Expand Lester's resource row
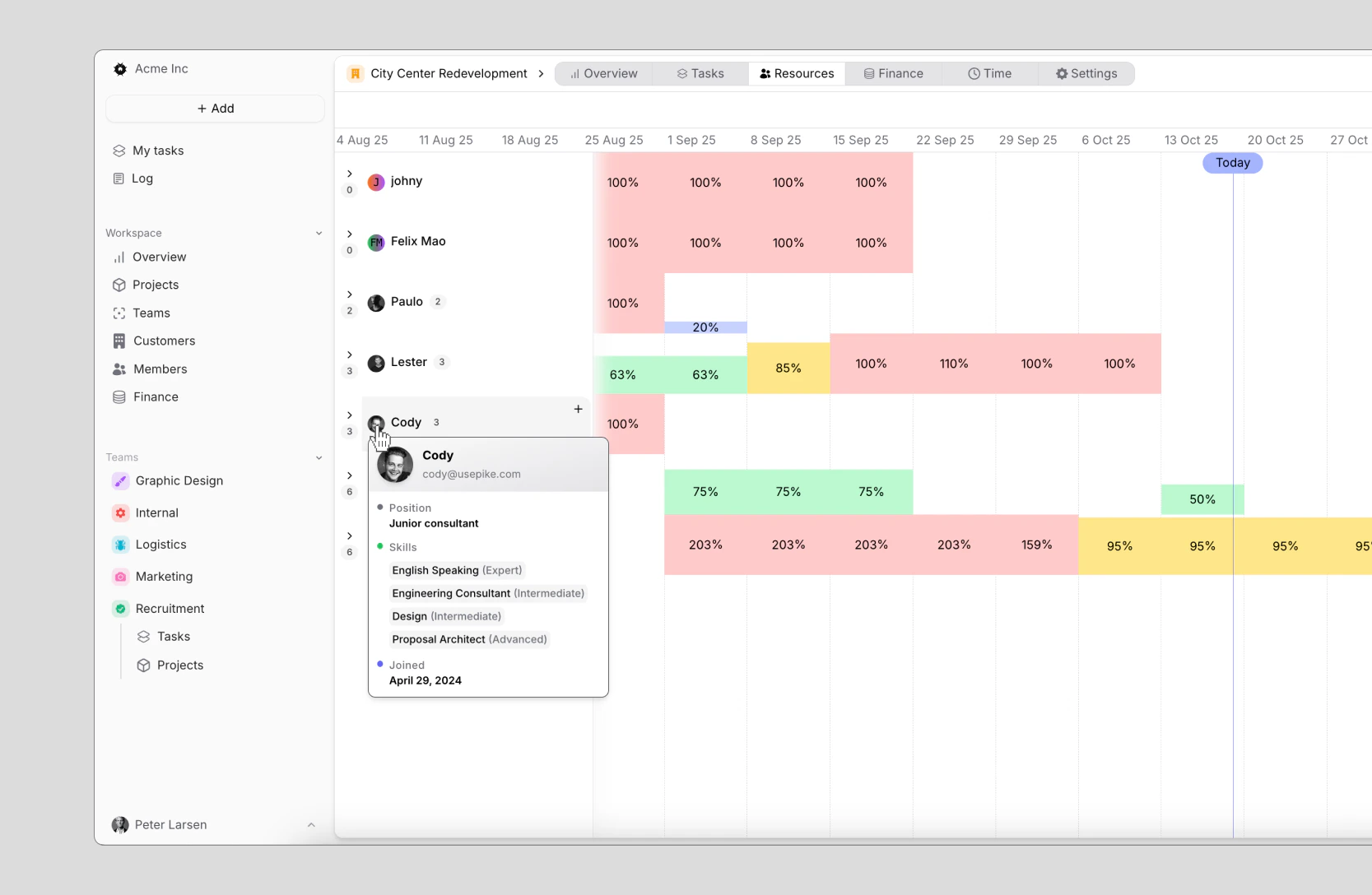 pos(350,355)
